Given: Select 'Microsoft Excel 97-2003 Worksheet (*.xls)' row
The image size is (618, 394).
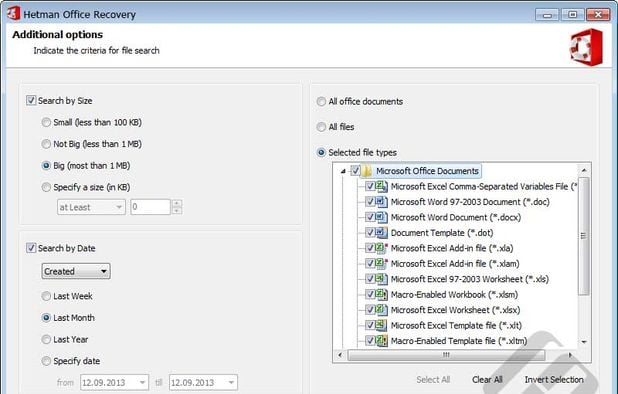Looking at the screenshot, I should coord(470,279).
